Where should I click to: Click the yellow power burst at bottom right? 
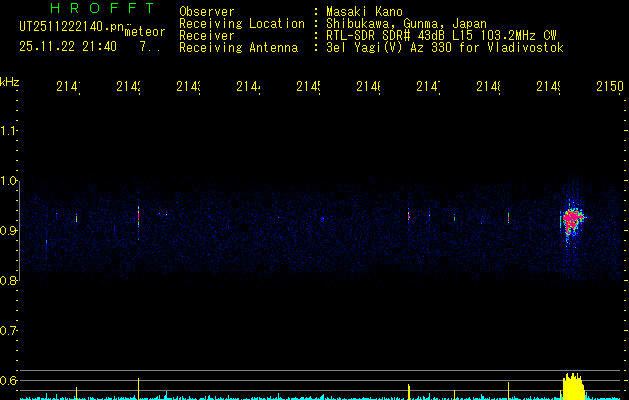pyautogui.click(x=573, y=386)
